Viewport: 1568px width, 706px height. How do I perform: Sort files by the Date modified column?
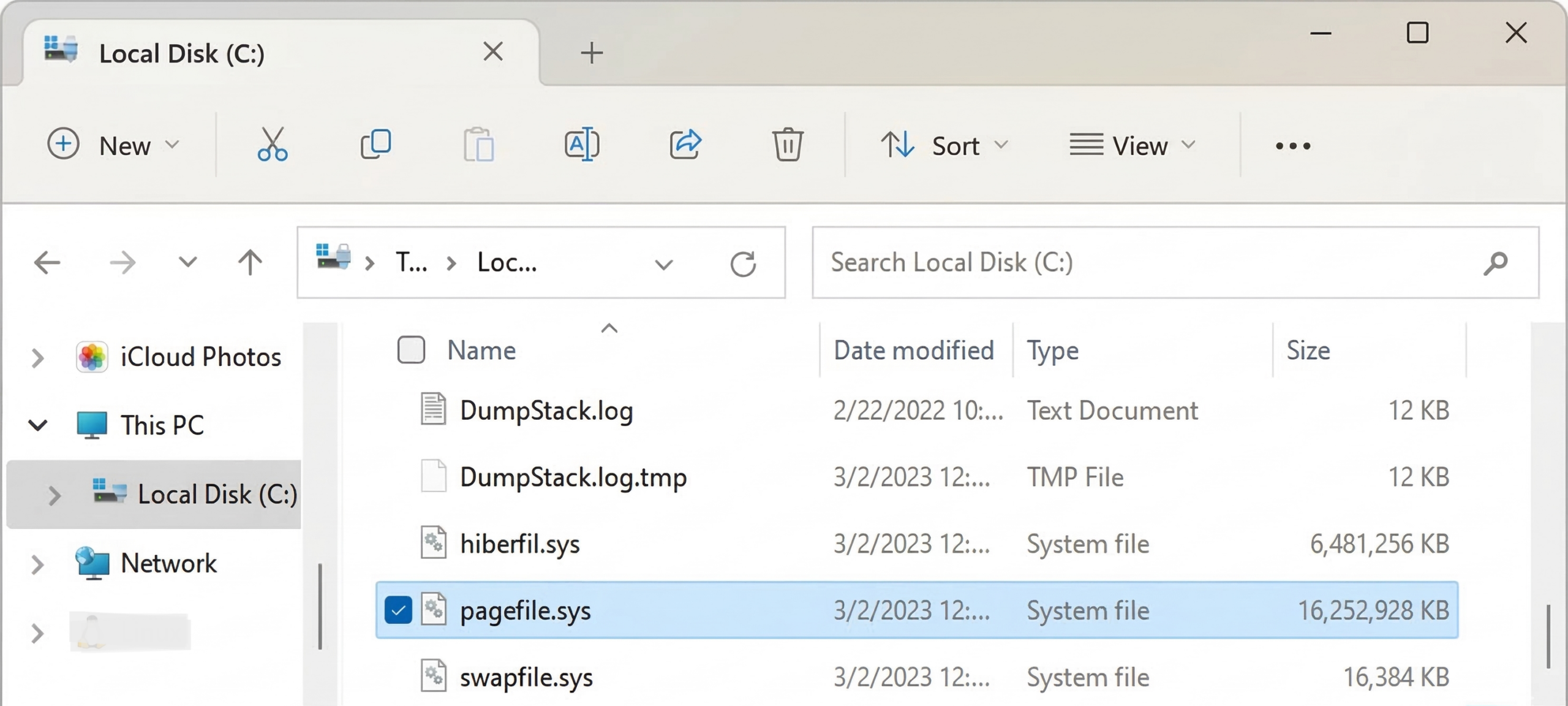coord(913,350)
